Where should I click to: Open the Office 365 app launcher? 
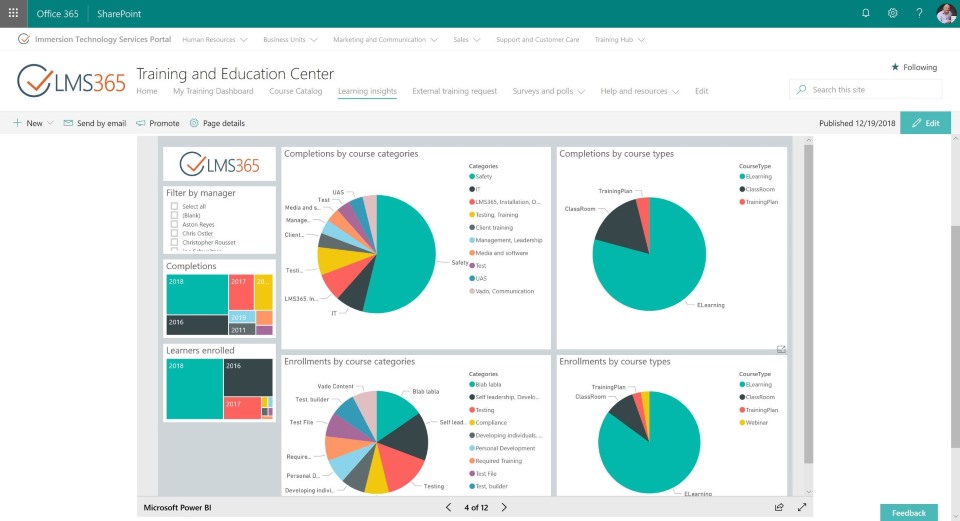click(13, 13)
